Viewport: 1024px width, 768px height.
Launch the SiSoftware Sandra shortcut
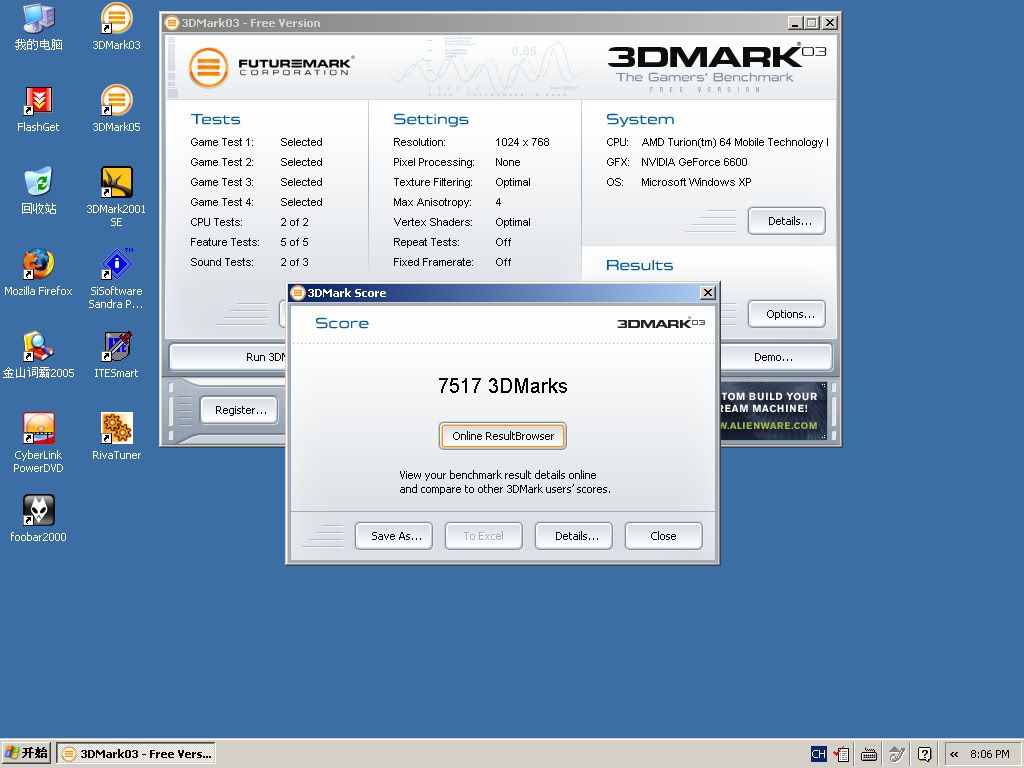[116, 279]
